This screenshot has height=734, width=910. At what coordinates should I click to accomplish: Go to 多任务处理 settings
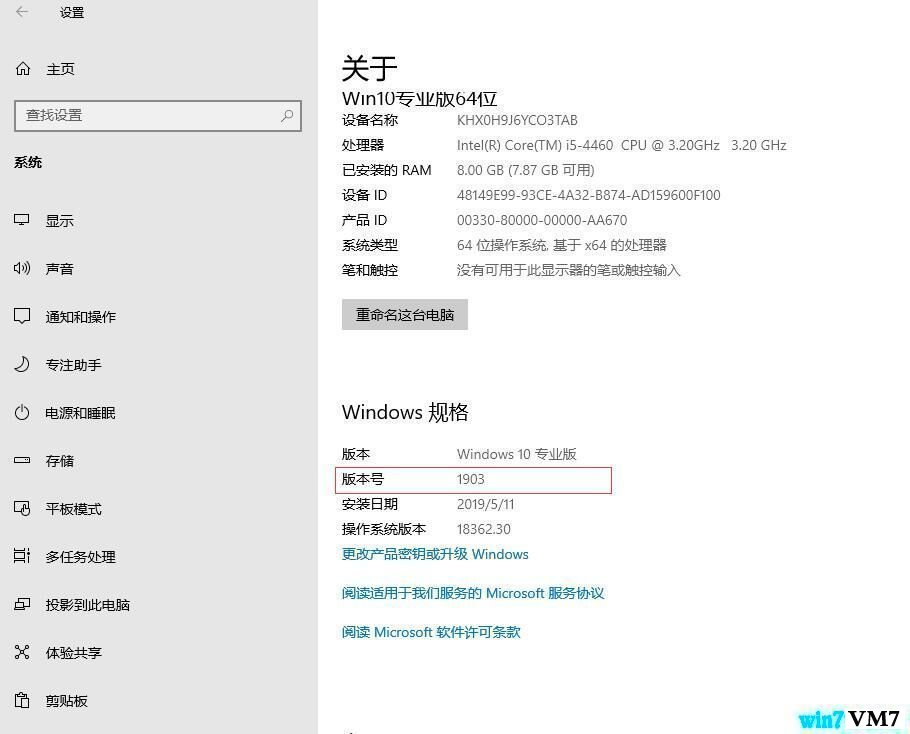[81, 557]
